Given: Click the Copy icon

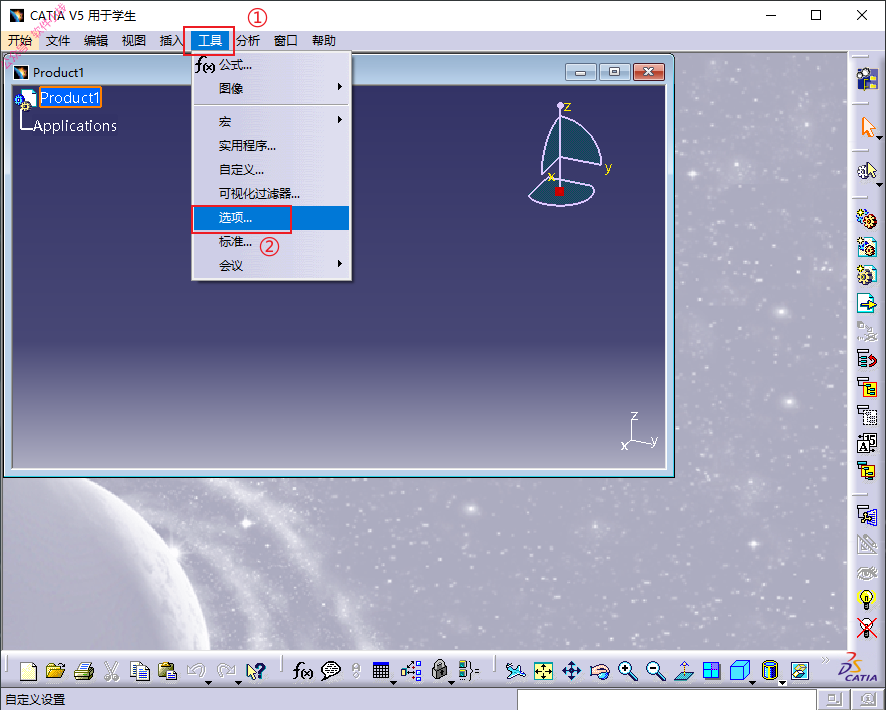Looking at the screenshot, I should pyautogui.click(x=140, y=671).
